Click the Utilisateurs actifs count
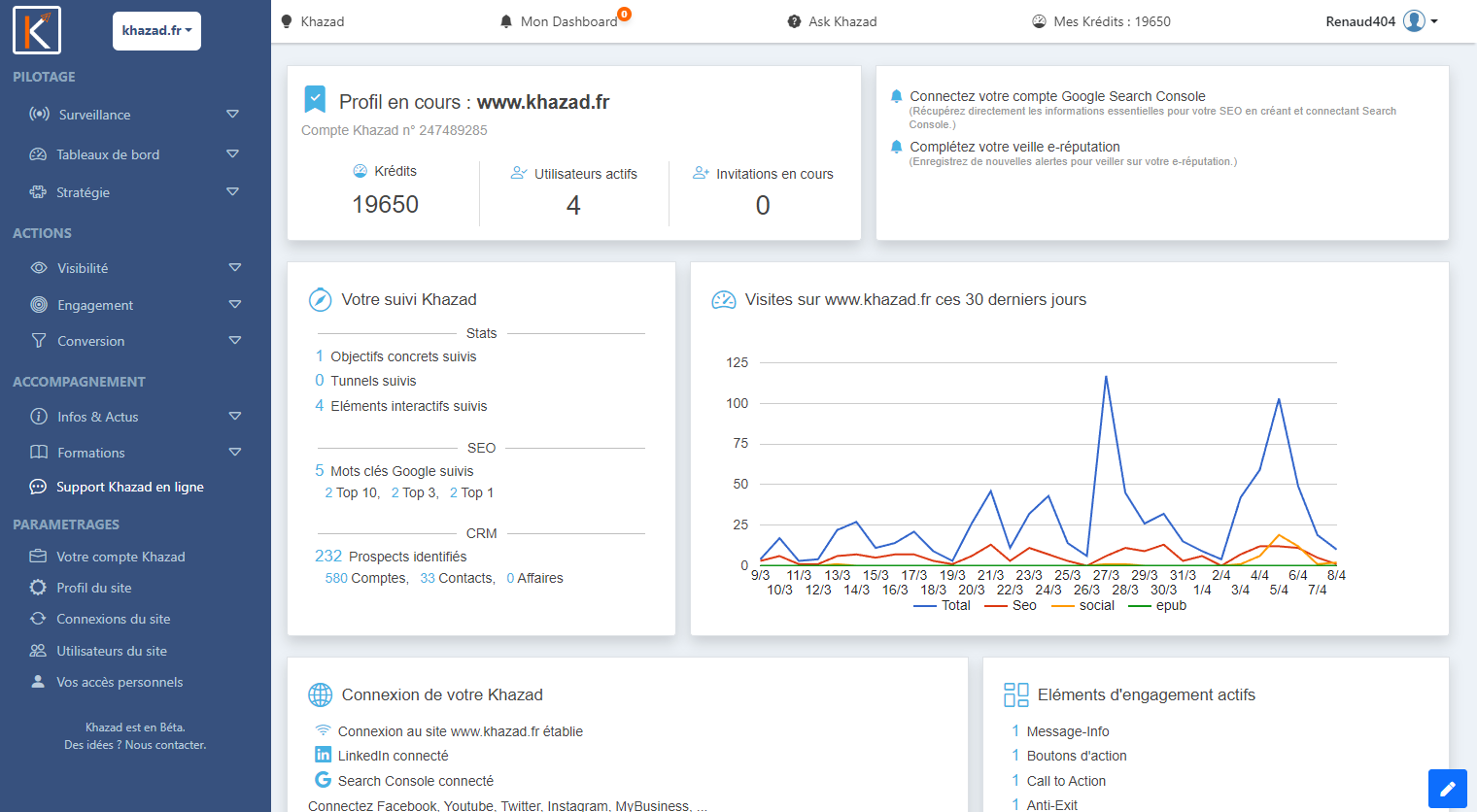 pos(573,205)
